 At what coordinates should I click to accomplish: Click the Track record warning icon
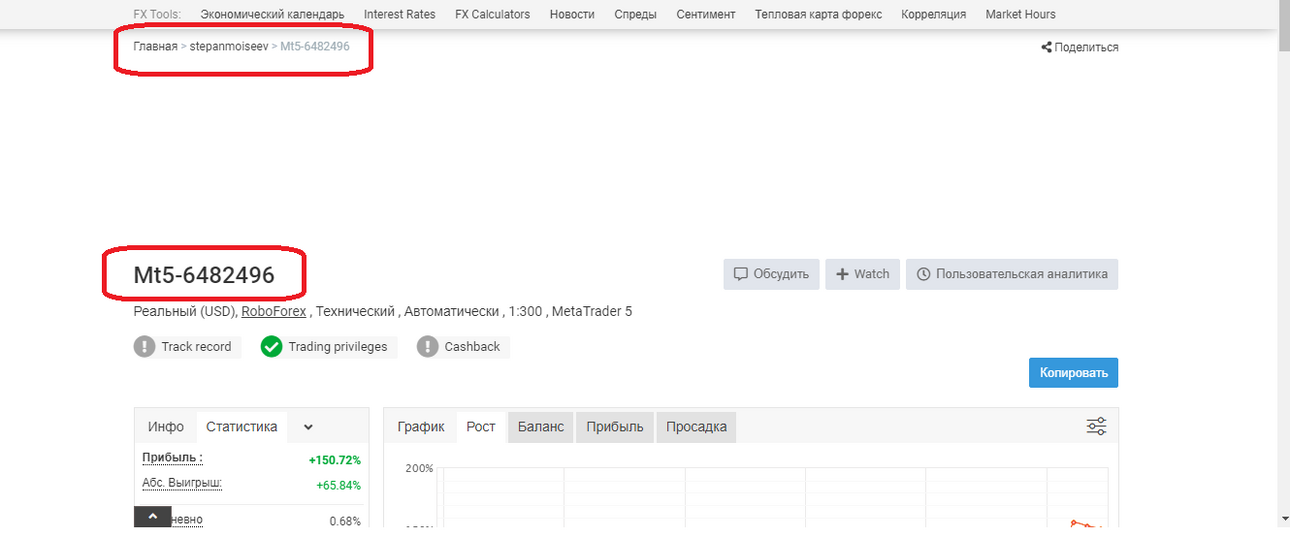point(144,347)
